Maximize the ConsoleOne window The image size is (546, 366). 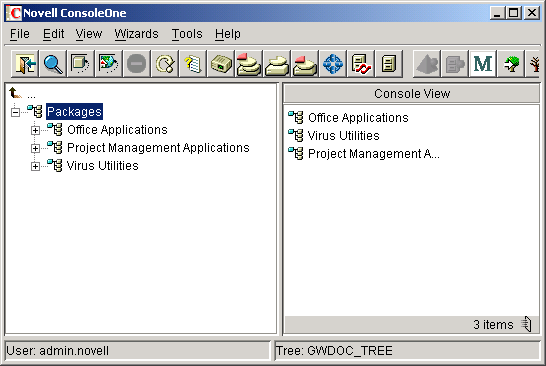point(514,13)
